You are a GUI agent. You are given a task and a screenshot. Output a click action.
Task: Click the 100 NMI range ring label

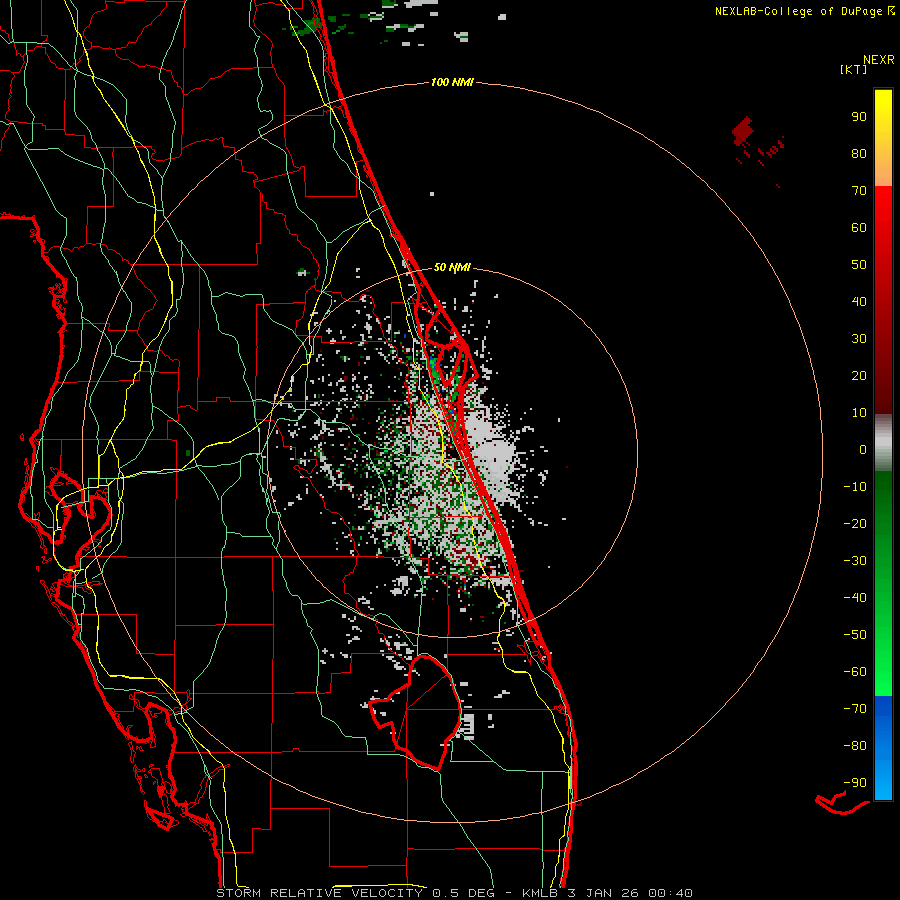pyautogui.click(x=452, y=82)
